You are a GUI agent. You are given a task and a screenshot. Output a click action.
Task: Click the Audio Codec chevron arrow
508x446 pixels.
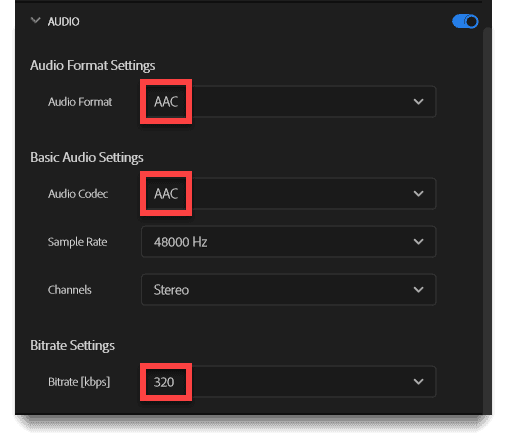pos(418,194)
